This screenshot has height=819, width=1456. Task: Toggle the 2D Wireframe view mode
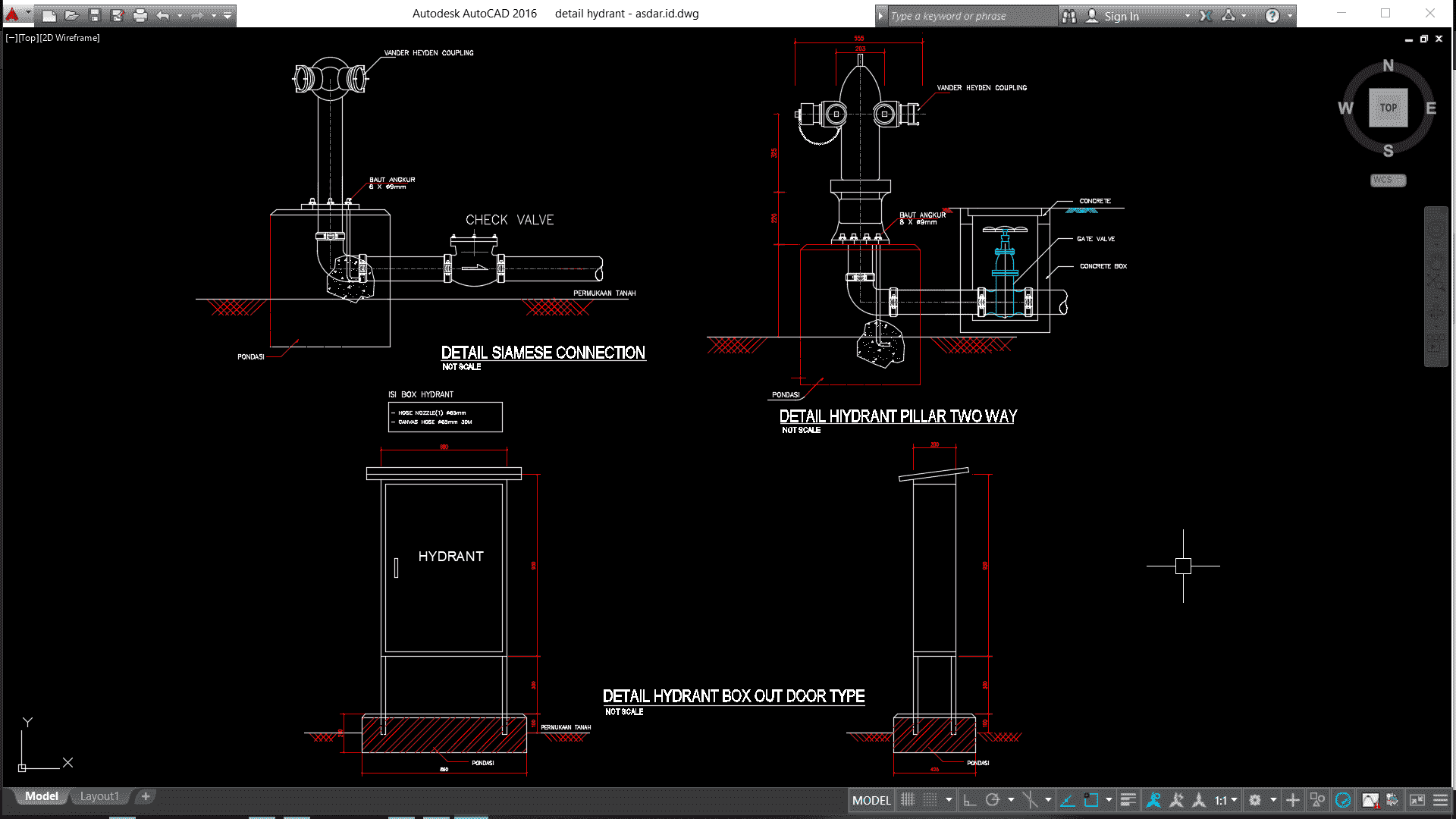click(x=75, y=38)
